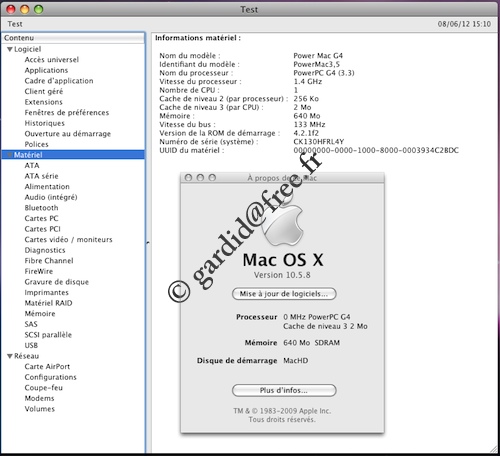Minimize the À propos de ce Mac window

pos(200,178)
